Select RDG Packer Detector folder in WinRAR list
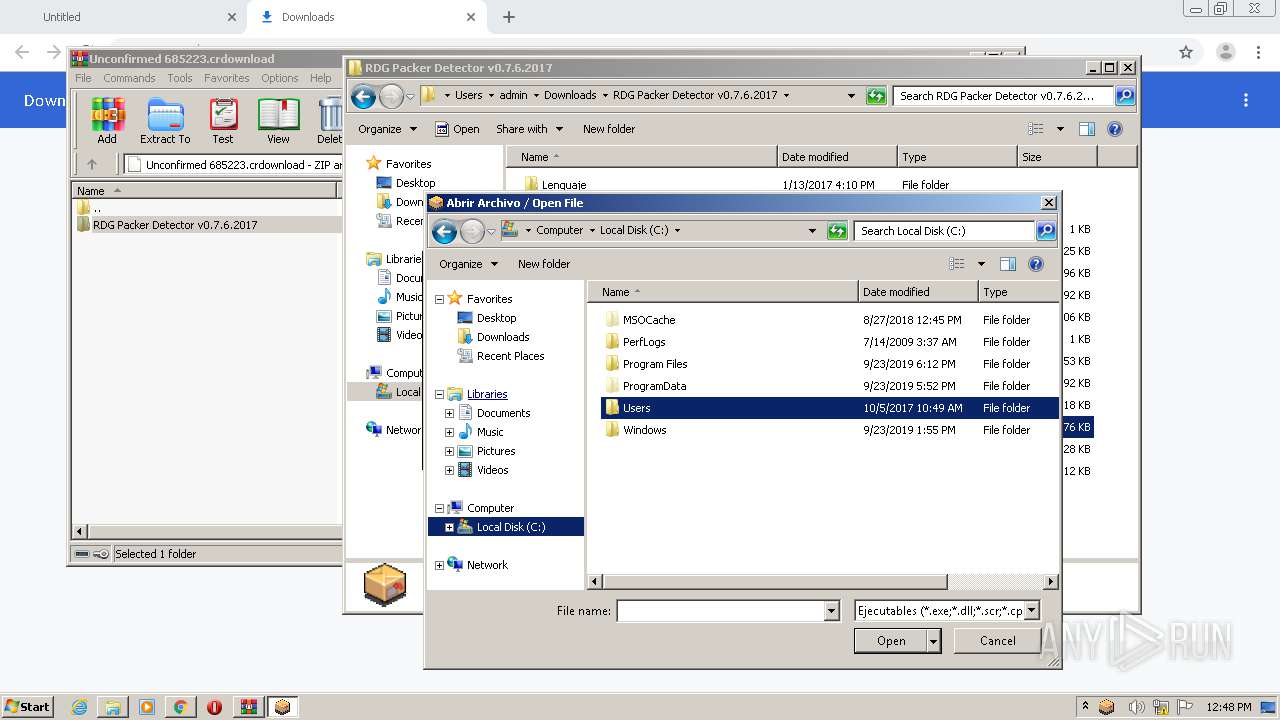Viewport: 1280px width, 720px height. (175, 225)
